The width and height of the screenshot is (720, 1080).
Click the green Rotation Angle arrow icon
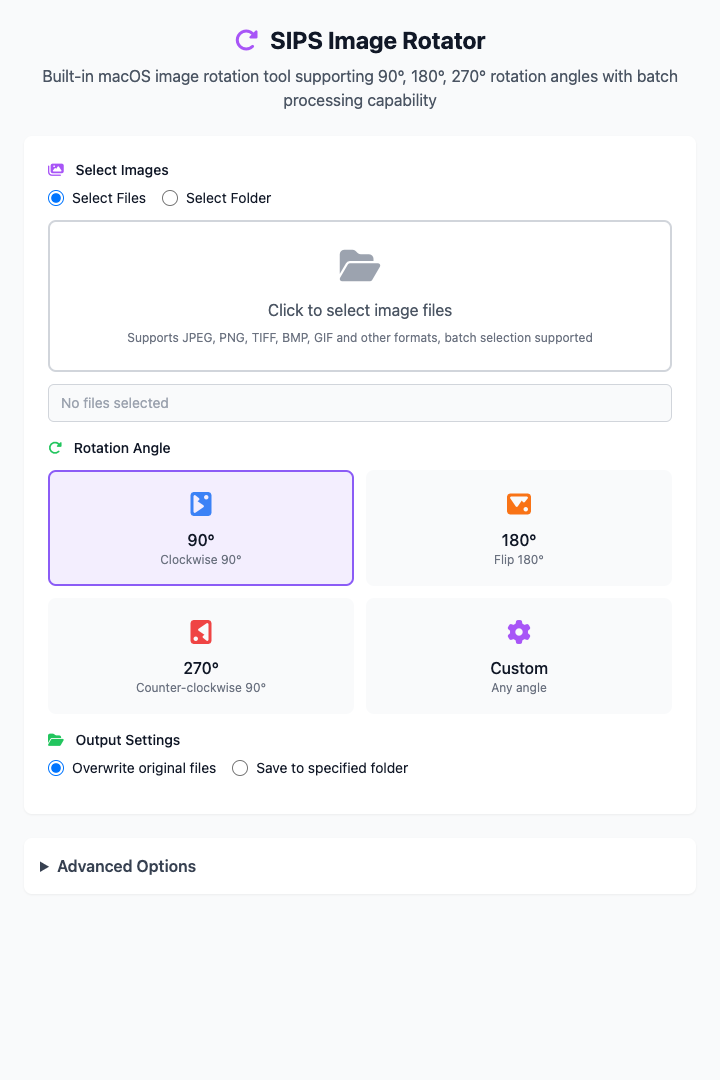pos(55,448)
